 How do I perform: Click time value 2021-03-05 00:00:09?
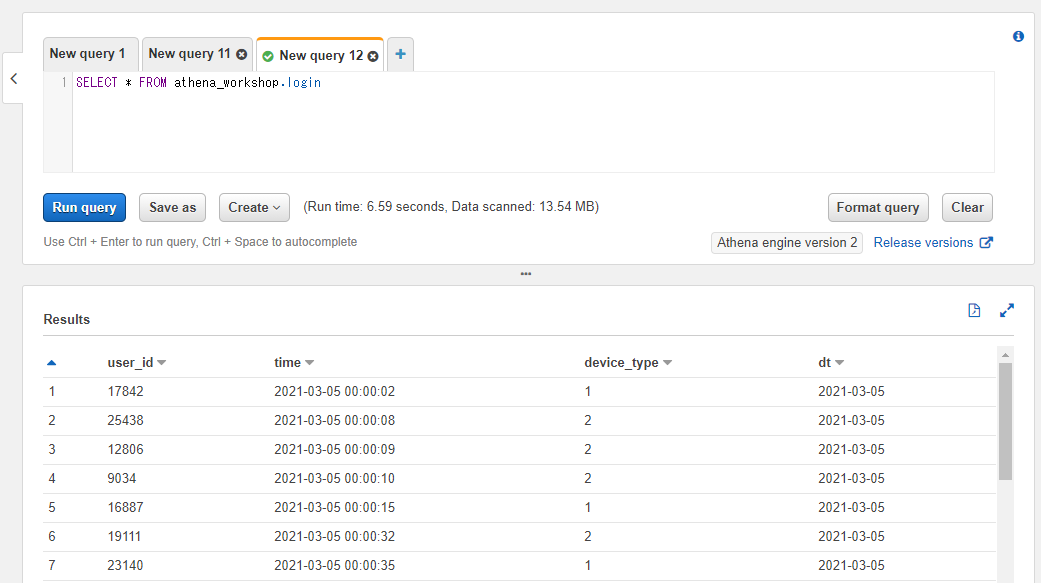pos(335,450)
